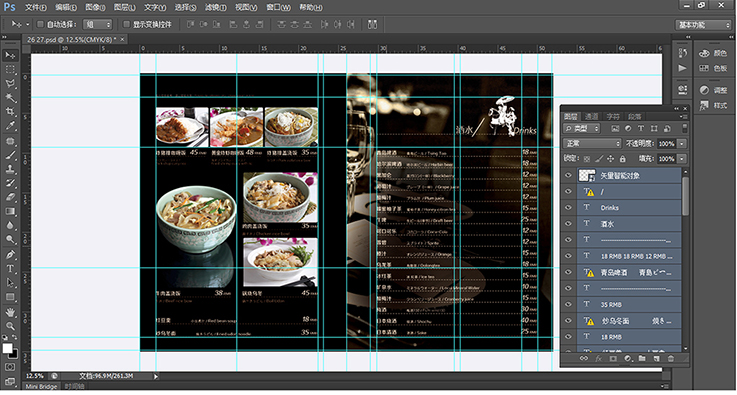737x395 pixels.
Task: Create a new layer icon
Action: point(656,358)
